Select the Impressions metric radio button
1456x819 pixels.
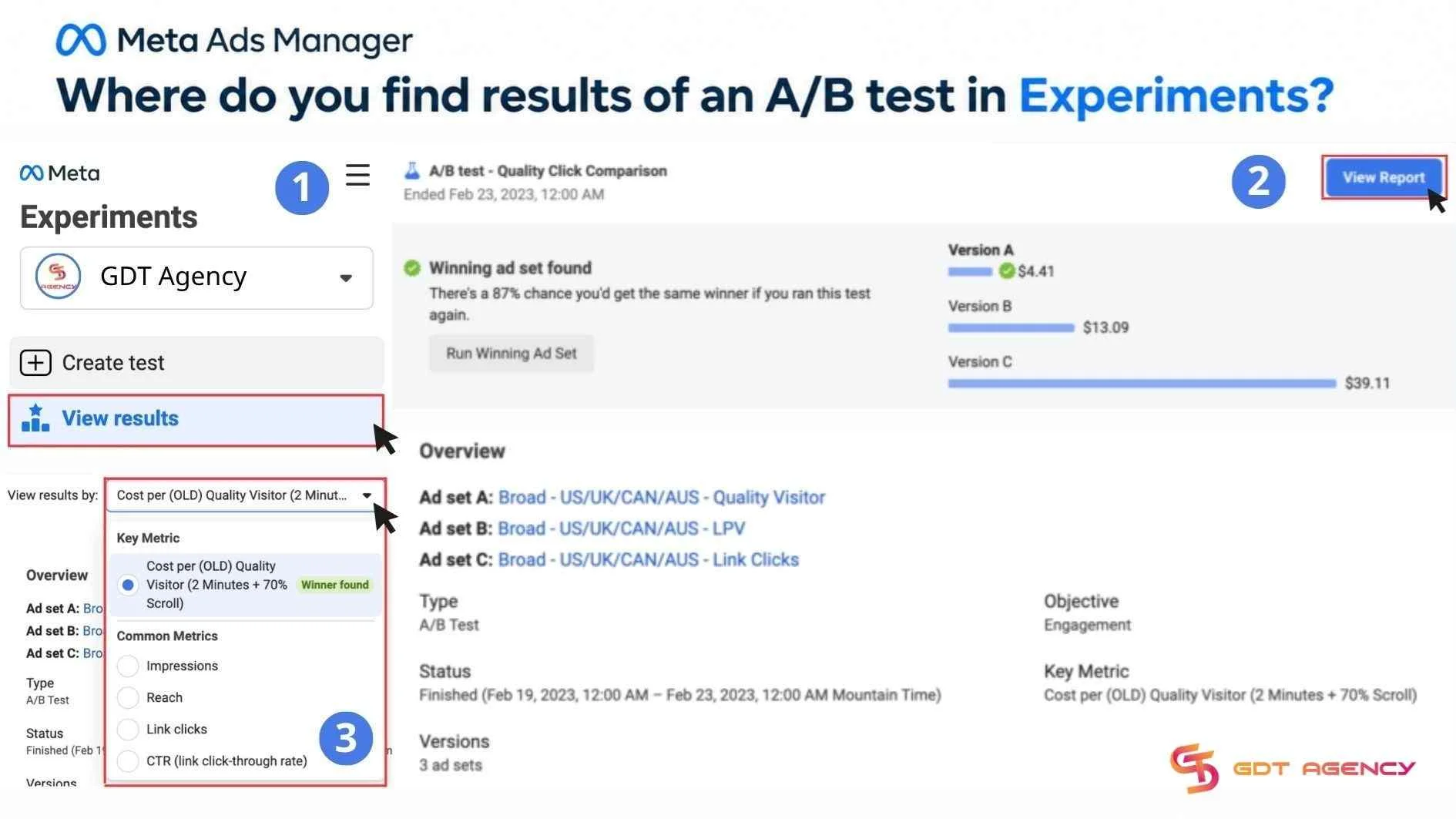pos(128,666)
